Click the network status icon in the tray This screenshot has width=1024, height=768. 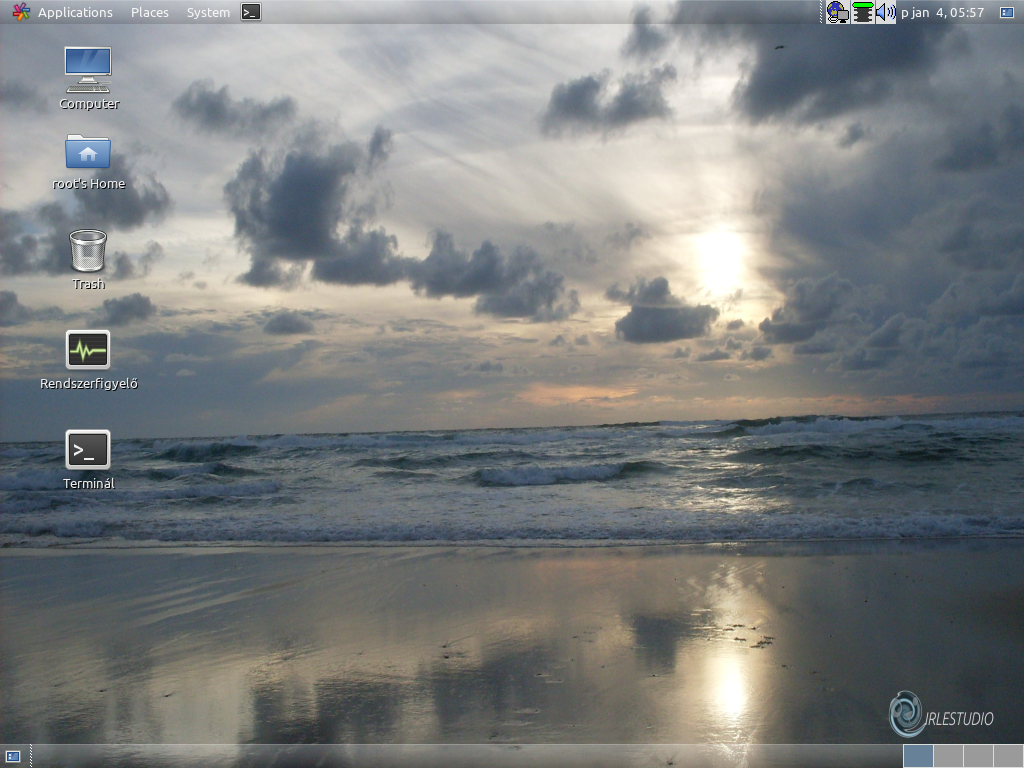pos(836,12)
